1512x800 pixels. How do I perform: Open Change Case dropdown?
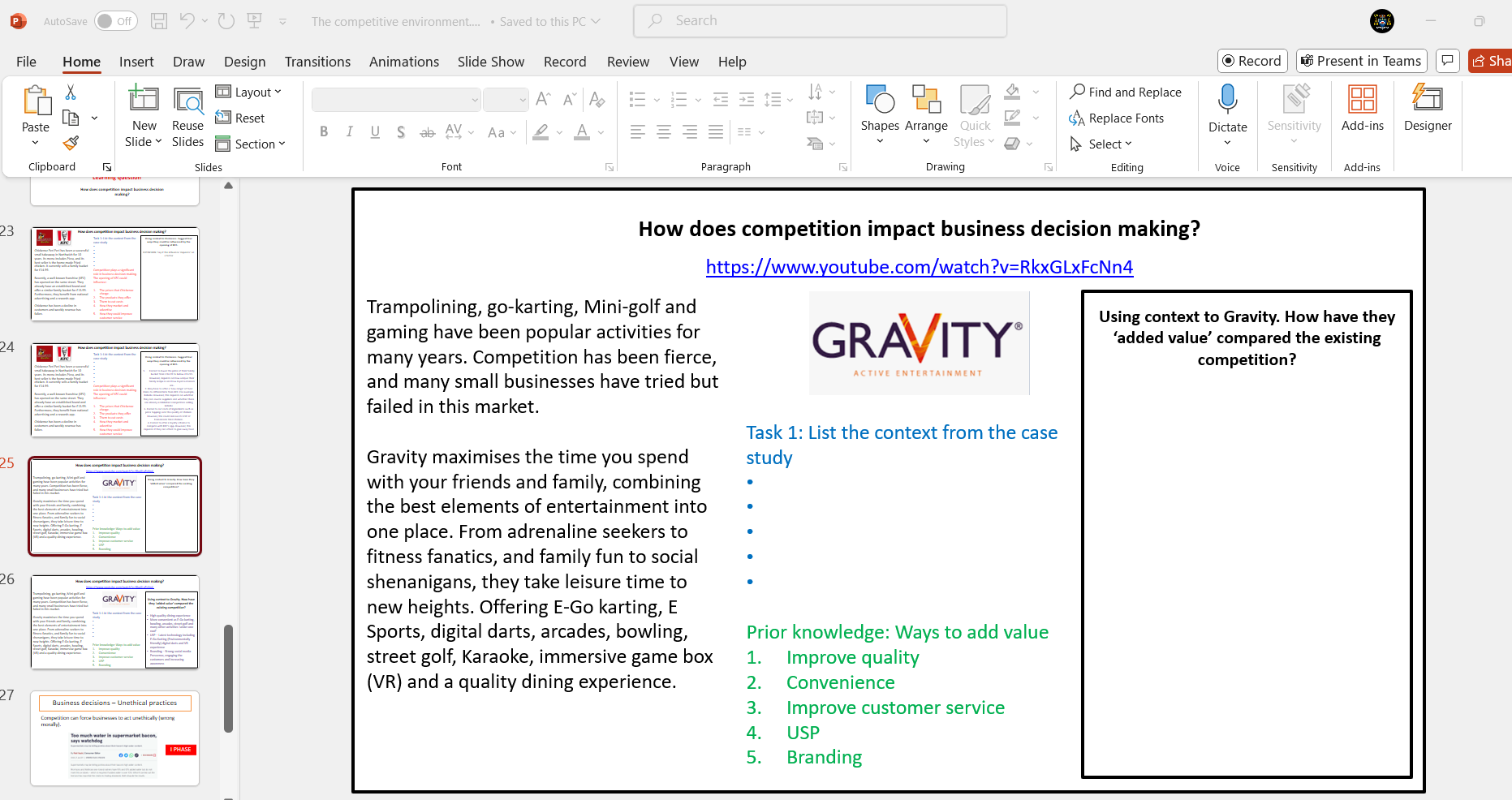[501, 132]
